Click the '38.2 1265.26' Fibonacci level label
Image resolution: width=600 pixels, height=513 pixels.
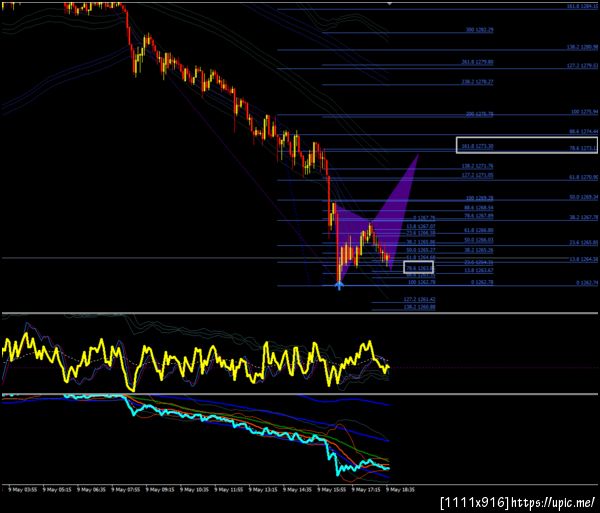pyautogui.click(x=479, y=251)
